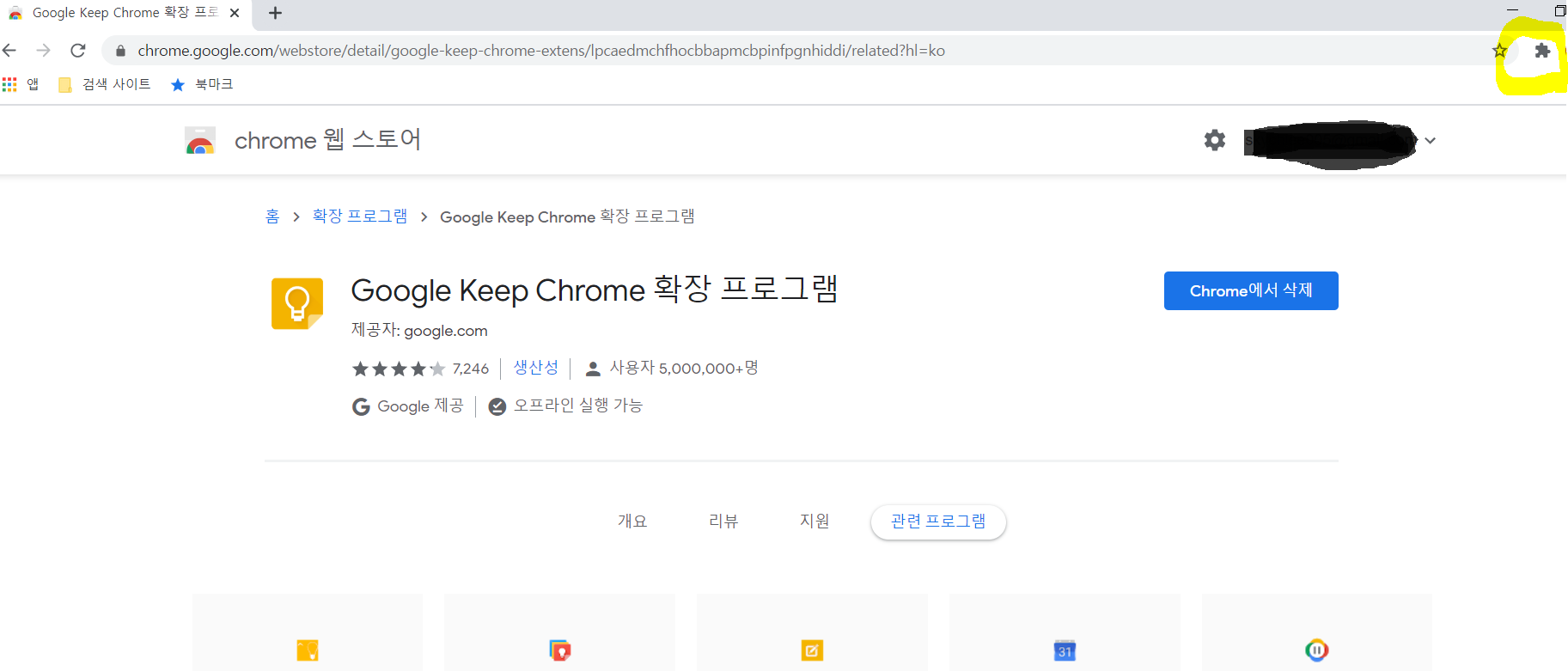Viewport: 1568px width, 671px height.
Task: Click the 오프라인 실행 가능 label
Action: point(578,406)
